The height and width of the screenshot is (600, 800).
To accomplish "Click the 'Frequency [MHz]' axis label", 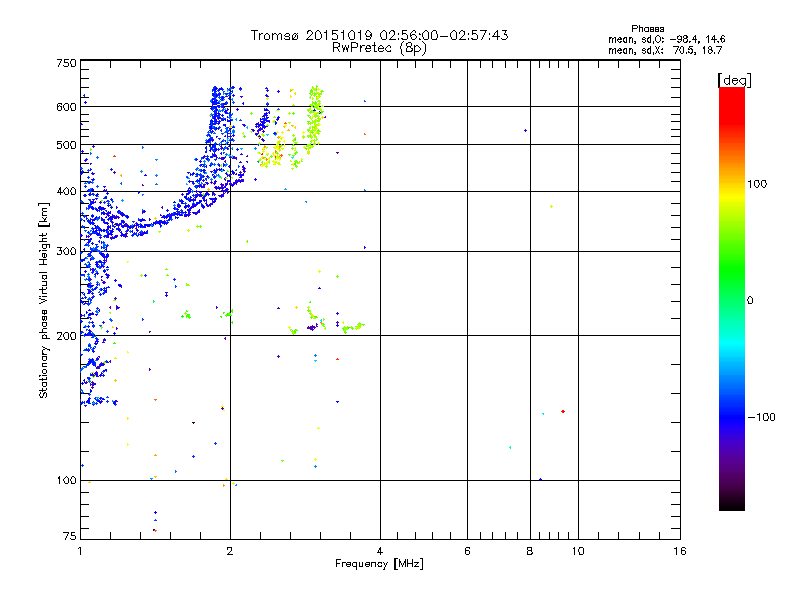I will [379, 564].
